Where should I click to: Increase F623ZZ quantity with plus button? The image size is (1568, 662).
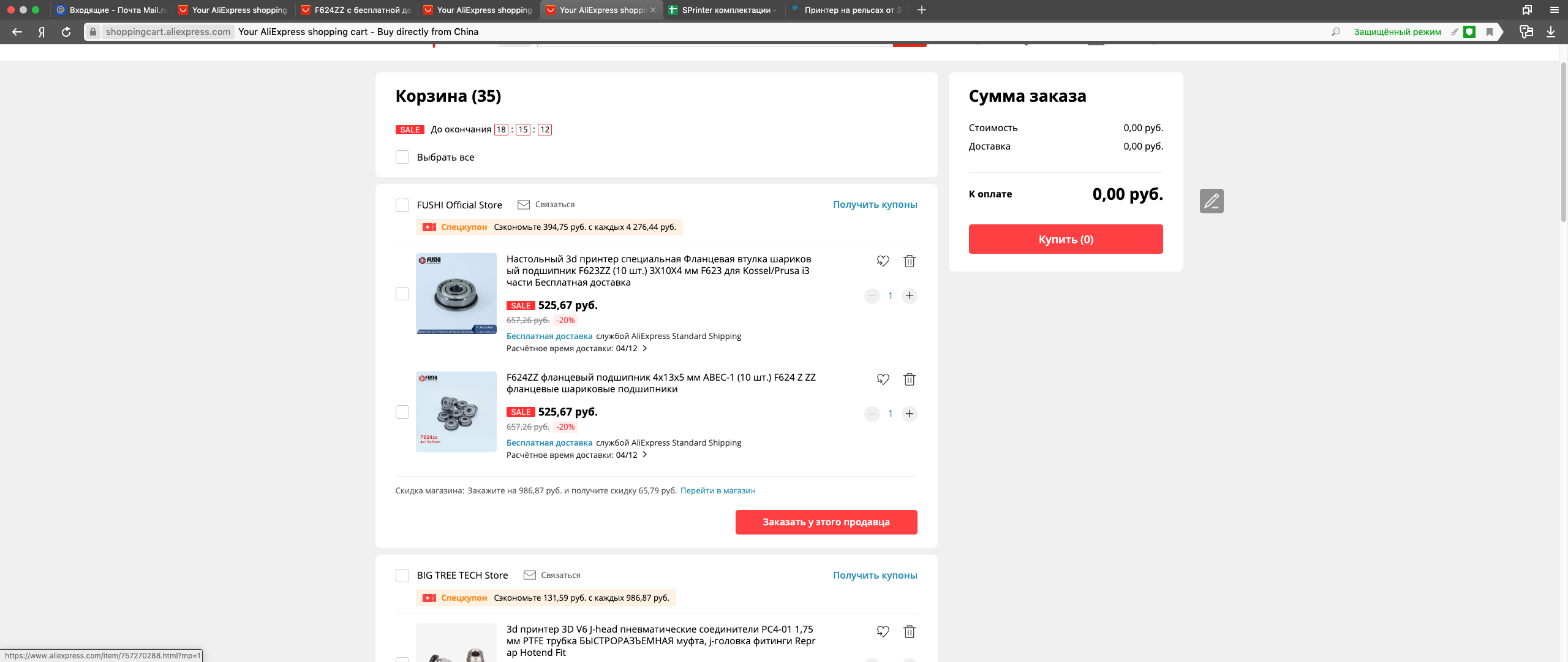pyautogui.click(x=910, y=296)
